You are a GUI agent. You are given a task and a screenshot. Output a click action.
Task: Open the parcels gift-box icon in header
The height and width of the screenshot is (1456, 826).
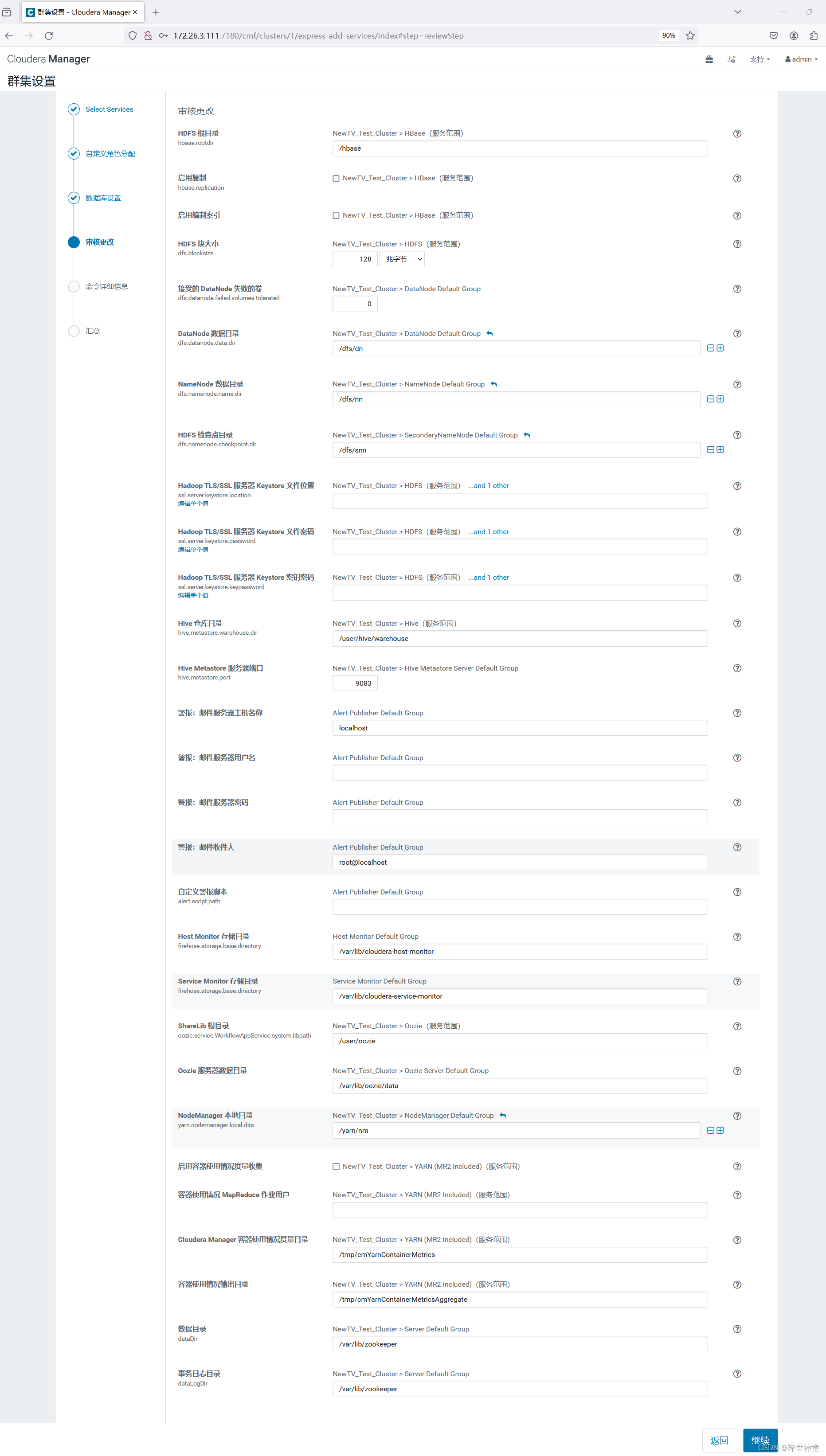709,59
